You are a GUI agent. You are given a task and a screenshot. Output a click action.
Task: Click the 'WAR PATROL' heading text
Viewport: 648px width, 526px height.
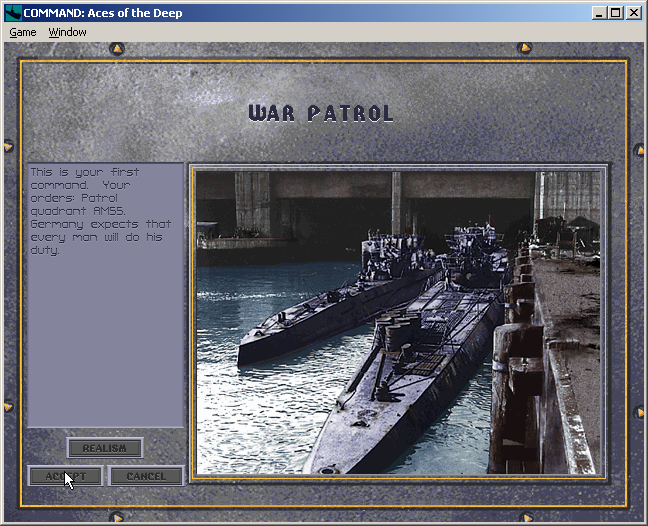[x=320, y=113]
